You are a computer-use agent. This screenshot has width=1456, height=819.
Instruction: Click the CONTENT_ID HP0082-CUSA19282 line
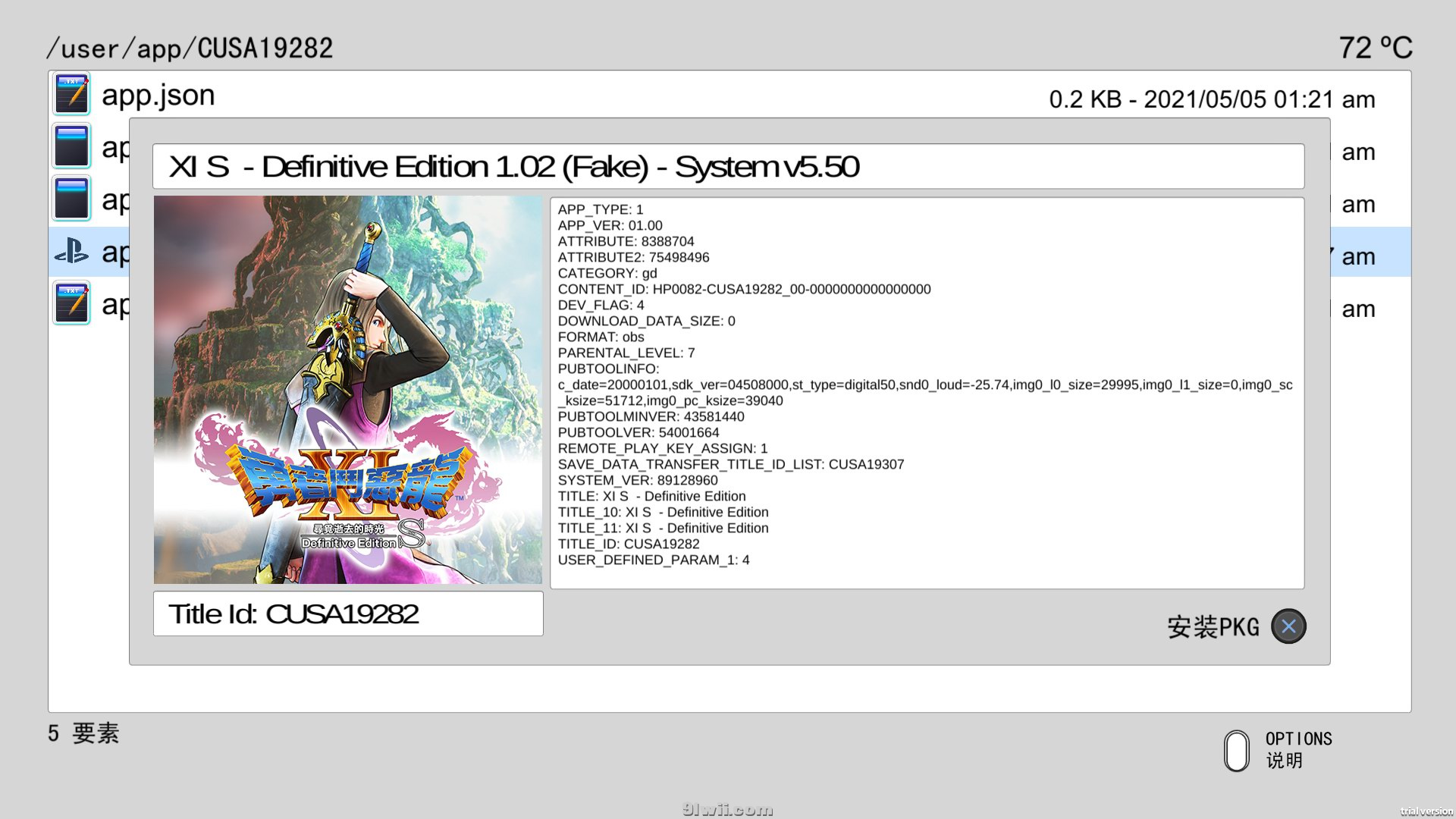(745, 289)
